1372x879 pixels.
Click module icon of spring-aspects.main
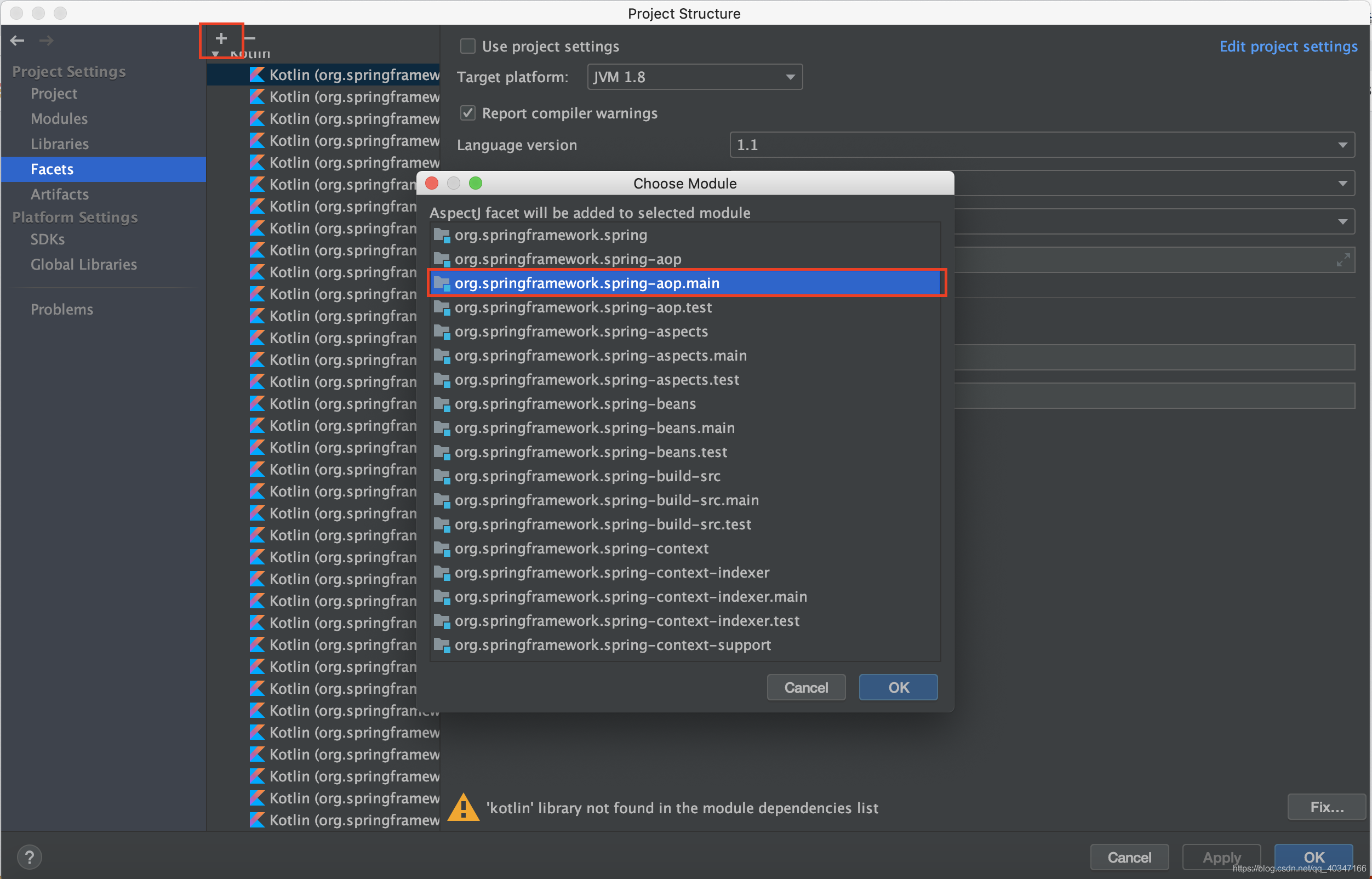click(x=442, y=356)
